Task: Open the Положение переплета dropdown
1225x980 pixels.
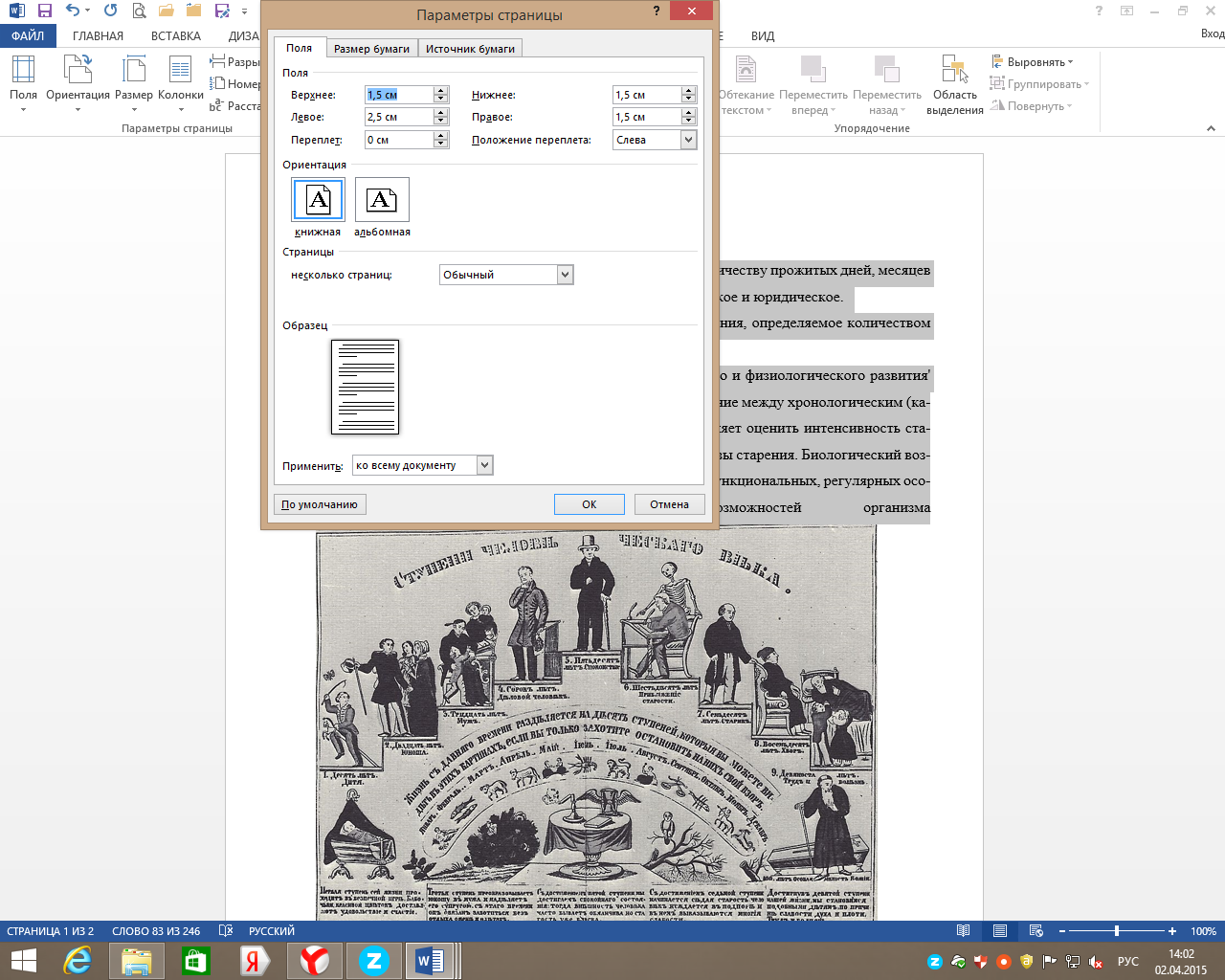Action: pos(688,140)
